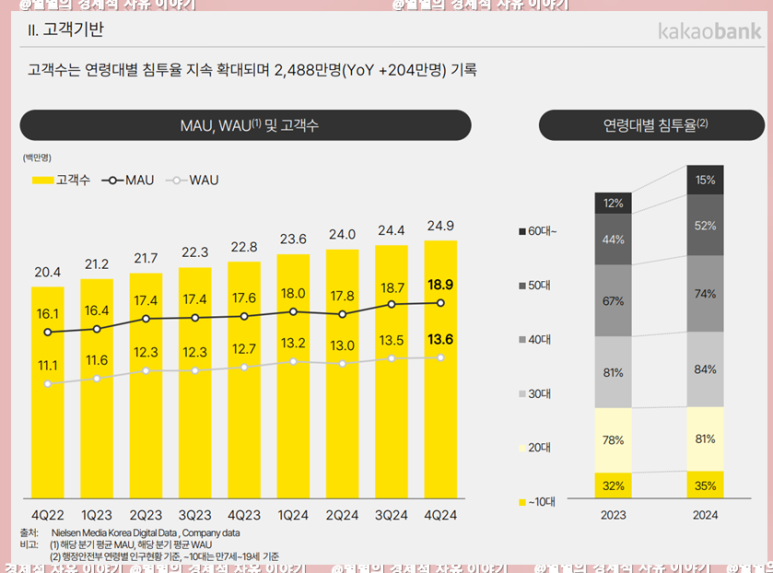Click the 4Q23 axis label
The width and height of the screenshot is (773, 573).
(244, 515)
